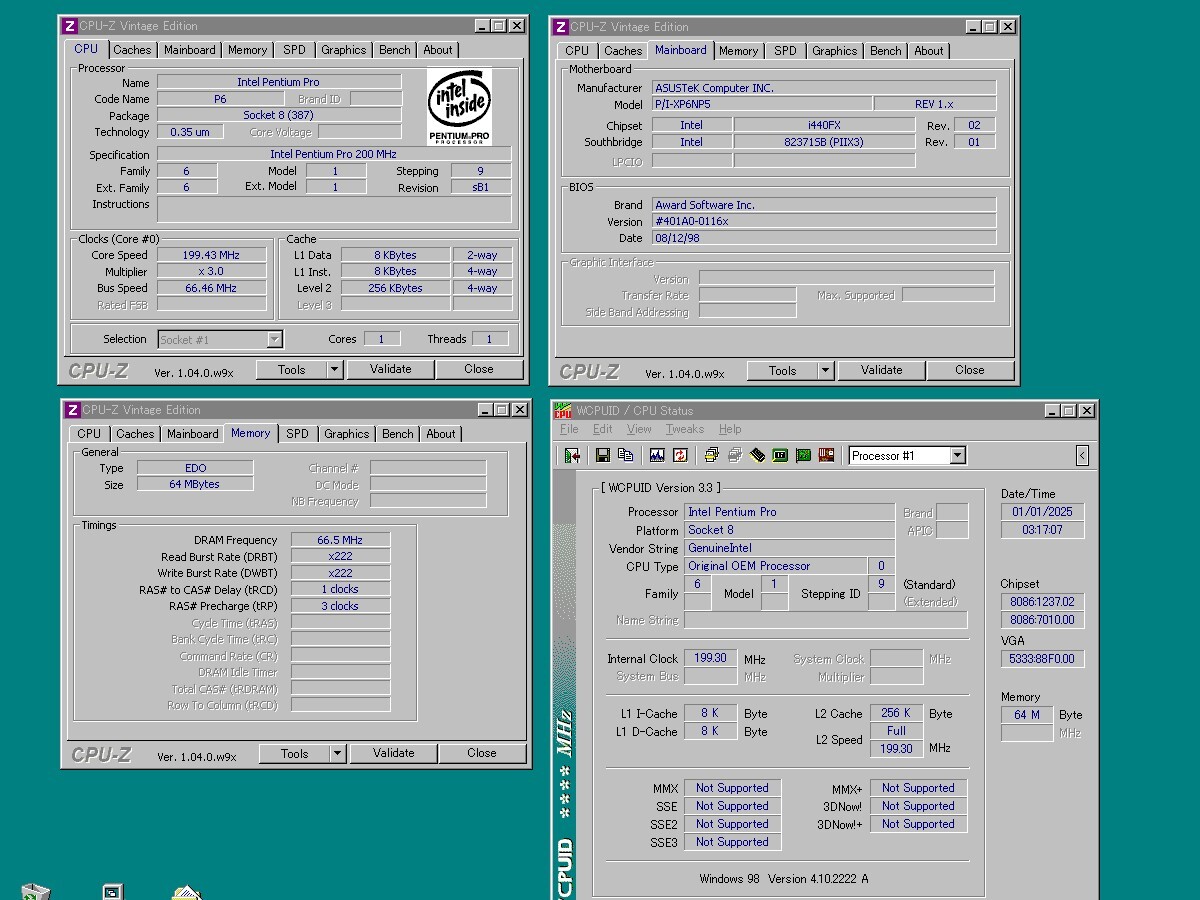This screenshot has height=900, width=1200.
Task: Open Graphics tab in the CPU-Z motherboard window
Action: (x=834, y=51)
